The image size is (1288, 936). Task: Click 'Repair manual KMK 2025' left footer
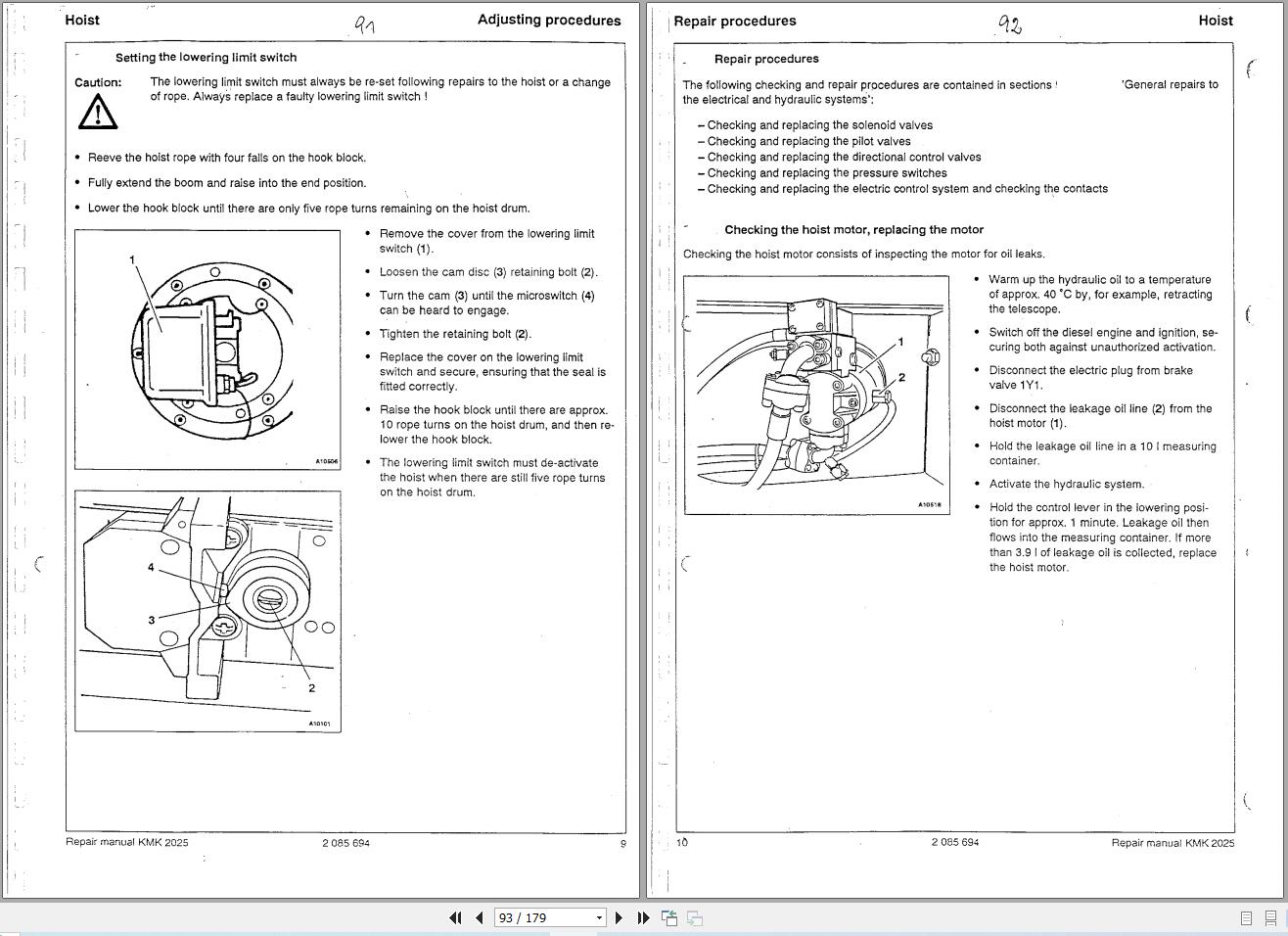tap(127, 842)
